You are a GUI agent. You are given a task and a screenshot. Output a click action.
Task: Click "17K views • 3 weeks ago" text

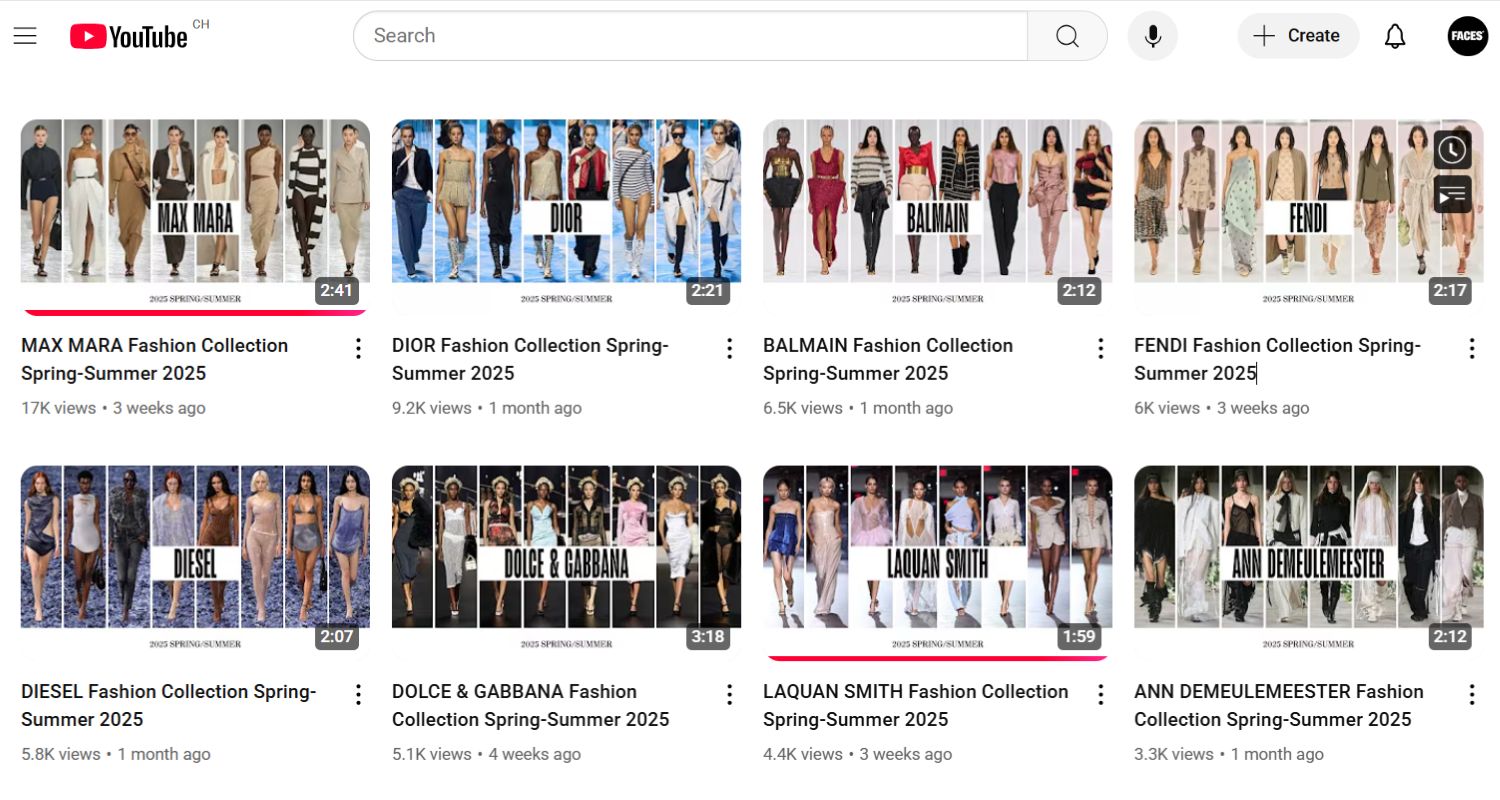pyautogui.click(x=113, y=408)
